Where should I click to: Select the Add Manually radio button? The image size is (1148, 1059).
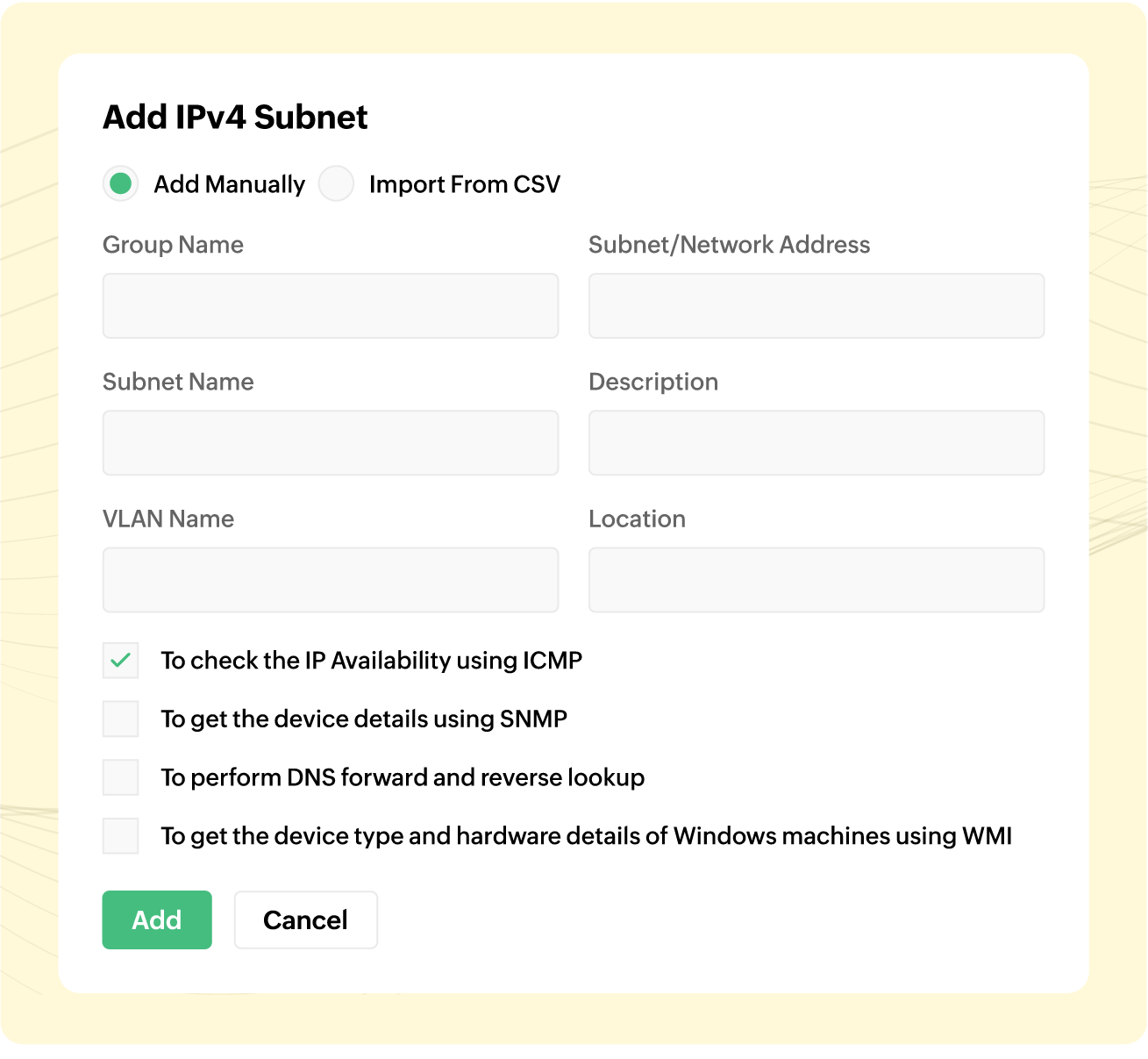pyautogui.click(x=121, y=184)
